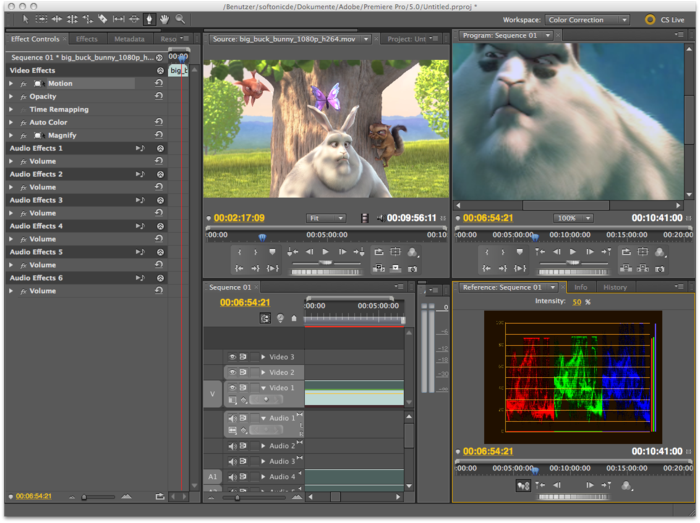700x523 pixels.
Task: Pick the Hand tool
Action: point(165,19)
